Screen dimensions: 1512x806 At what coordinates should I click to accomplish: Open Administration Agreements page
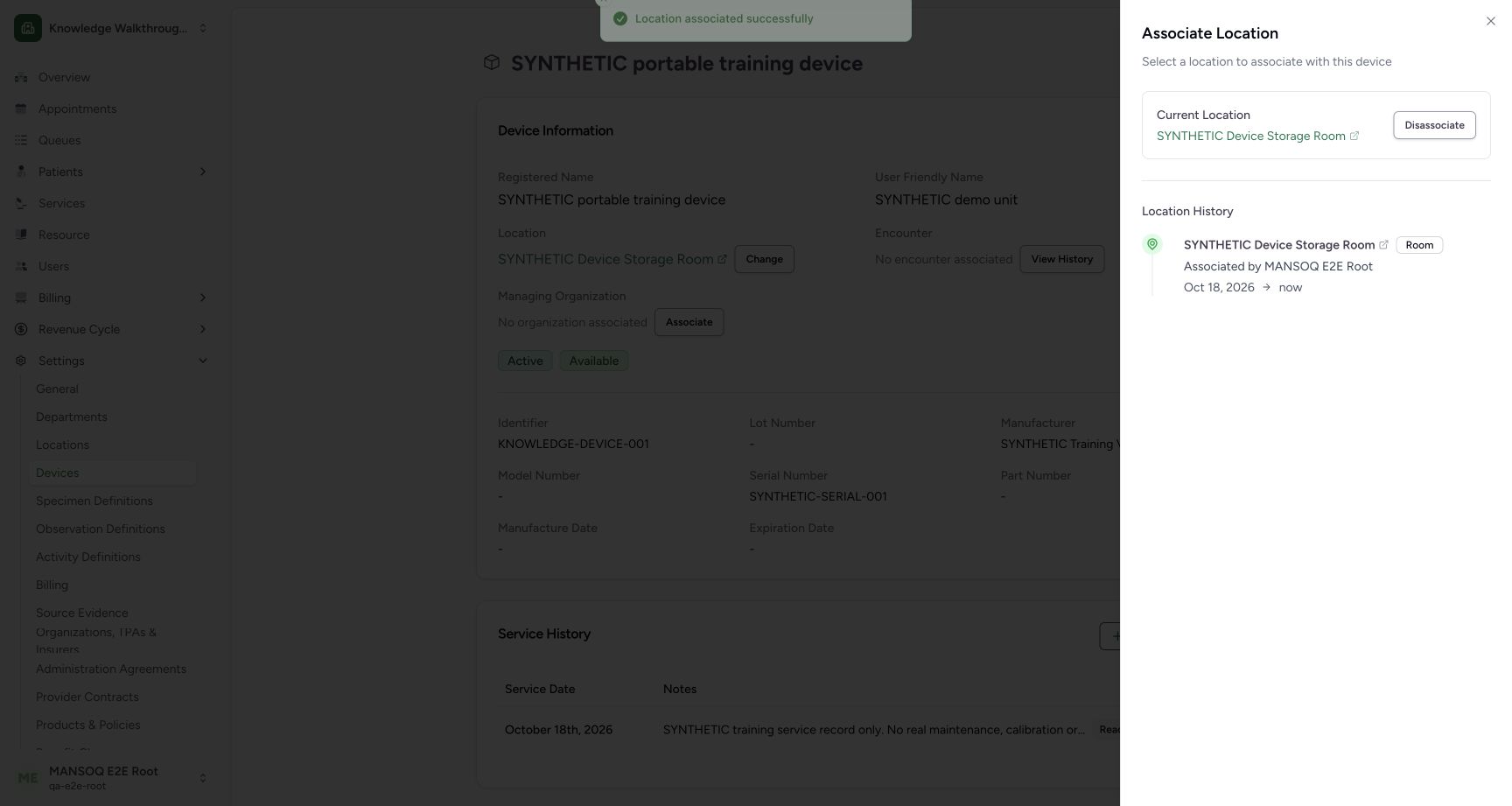point(111,669)
